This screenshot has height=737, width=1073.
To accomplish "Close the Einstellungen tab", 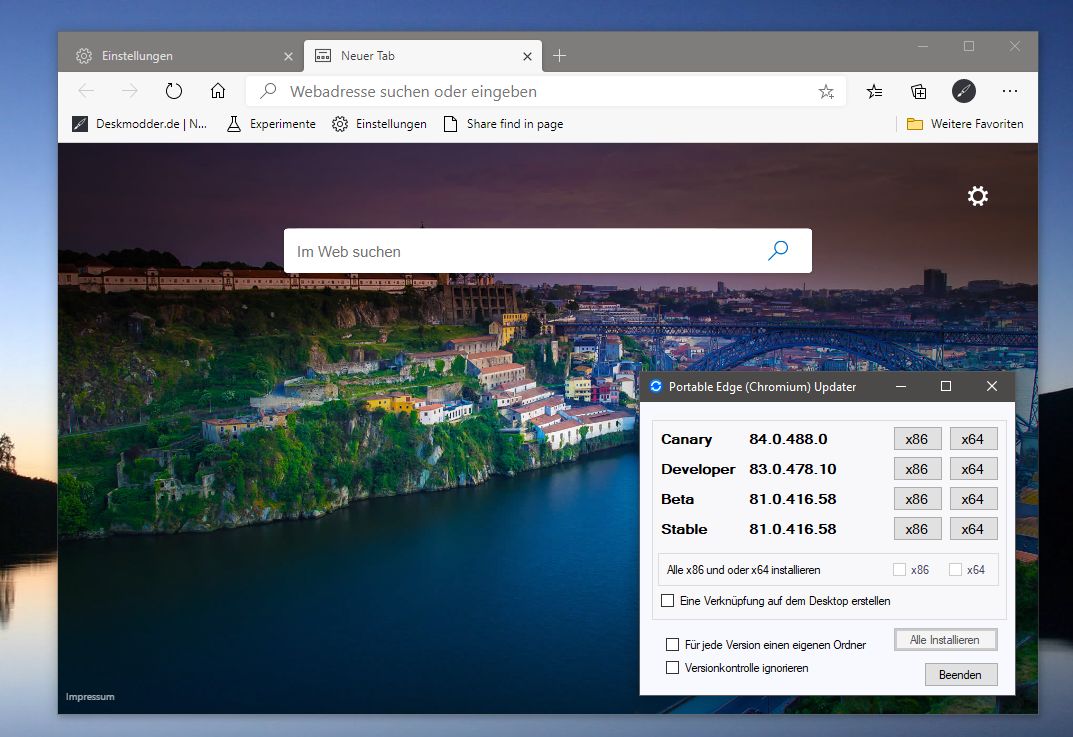I will [x=288, y=56].
